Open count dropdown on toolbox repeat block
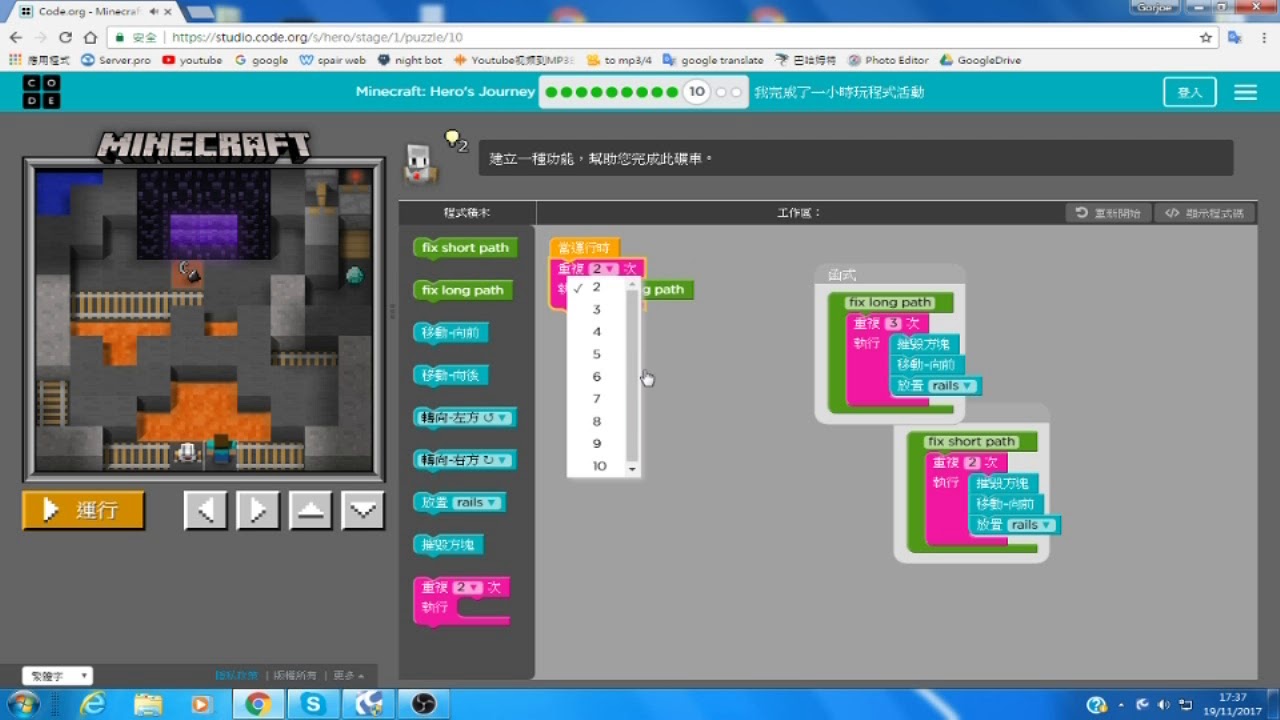 tap(466, 588)
